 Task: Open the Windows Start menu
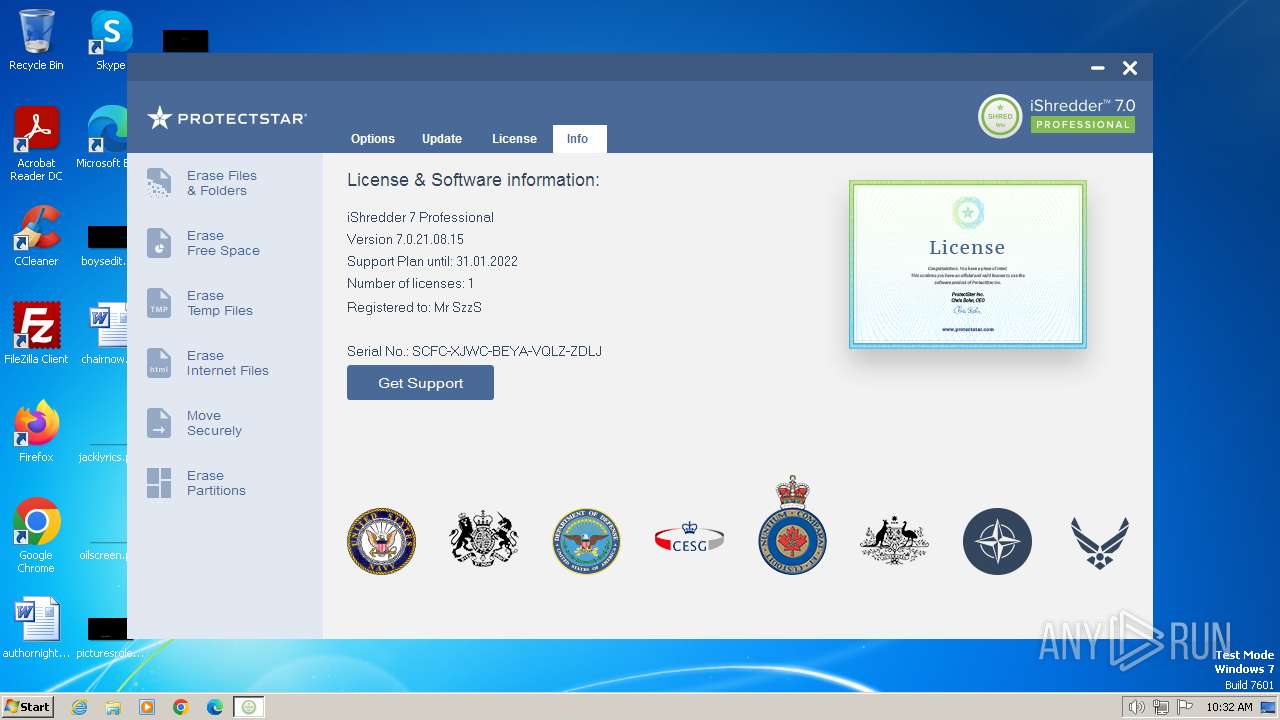pyautogui.click(x=27, y=706)
